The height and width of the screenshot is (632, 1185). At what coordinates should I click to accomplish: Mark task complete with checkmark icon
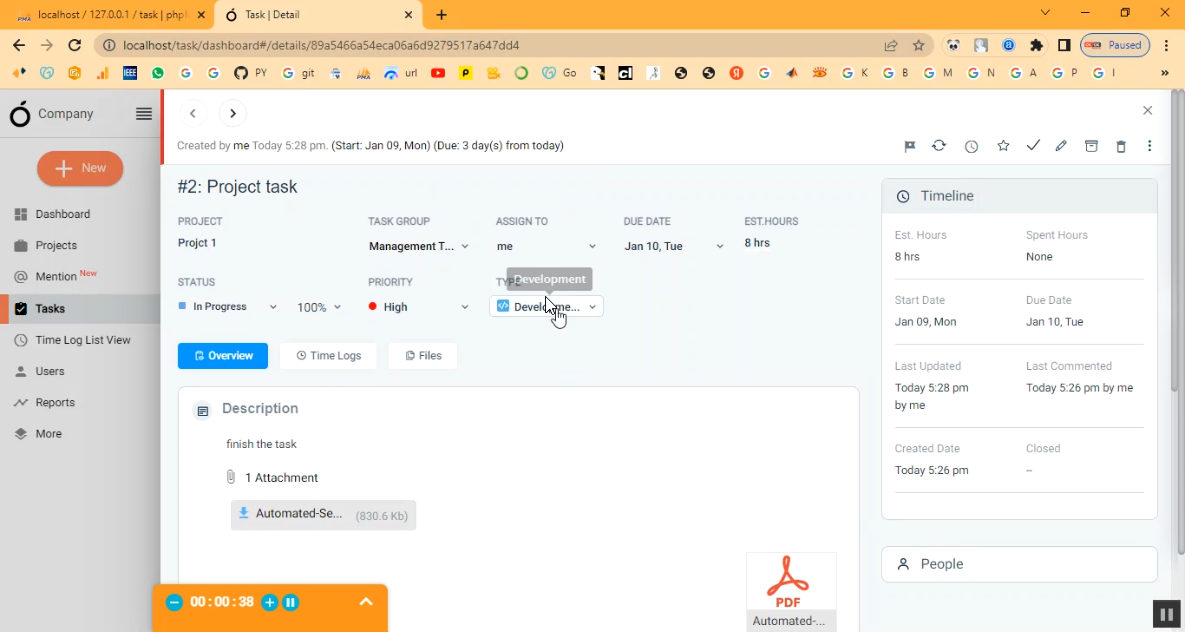click(x=1033, y=146)
